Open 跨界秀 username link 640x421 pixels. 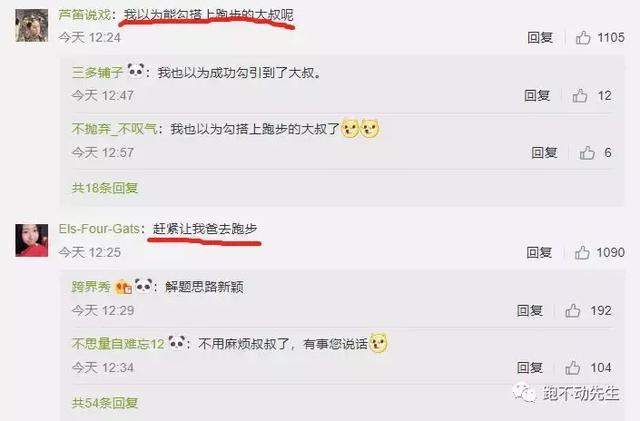point(91,287)
